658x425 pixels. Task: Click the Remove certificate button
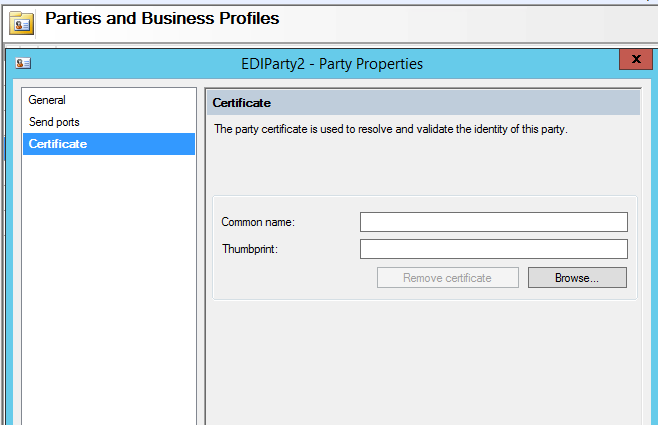point(448,278)
